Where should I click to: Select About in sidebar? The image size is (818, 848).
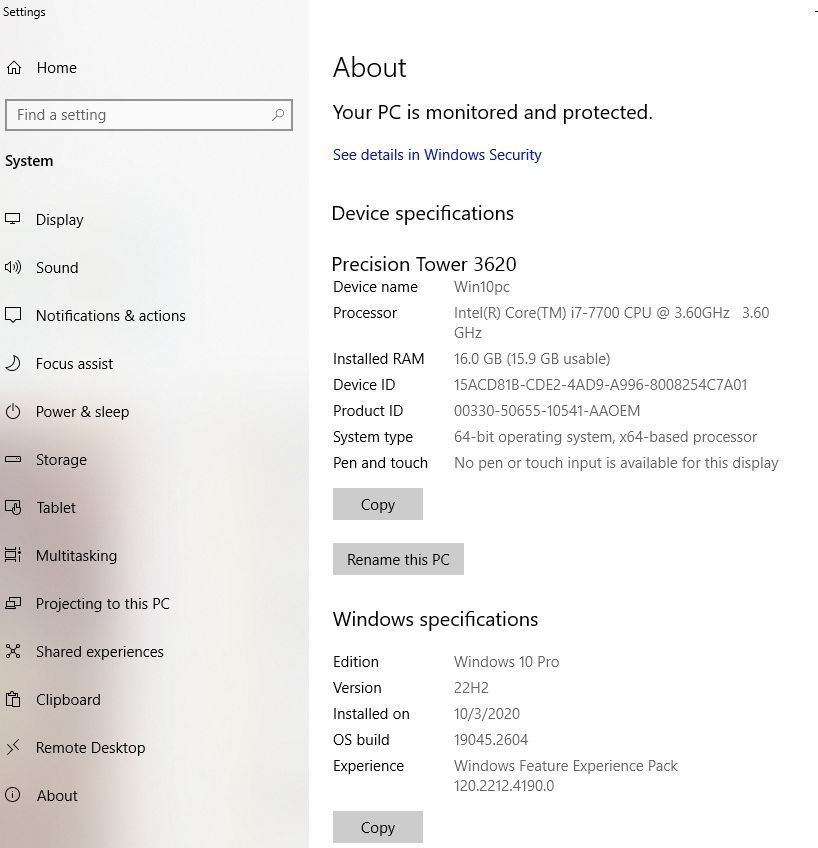(x=57, y=796)
